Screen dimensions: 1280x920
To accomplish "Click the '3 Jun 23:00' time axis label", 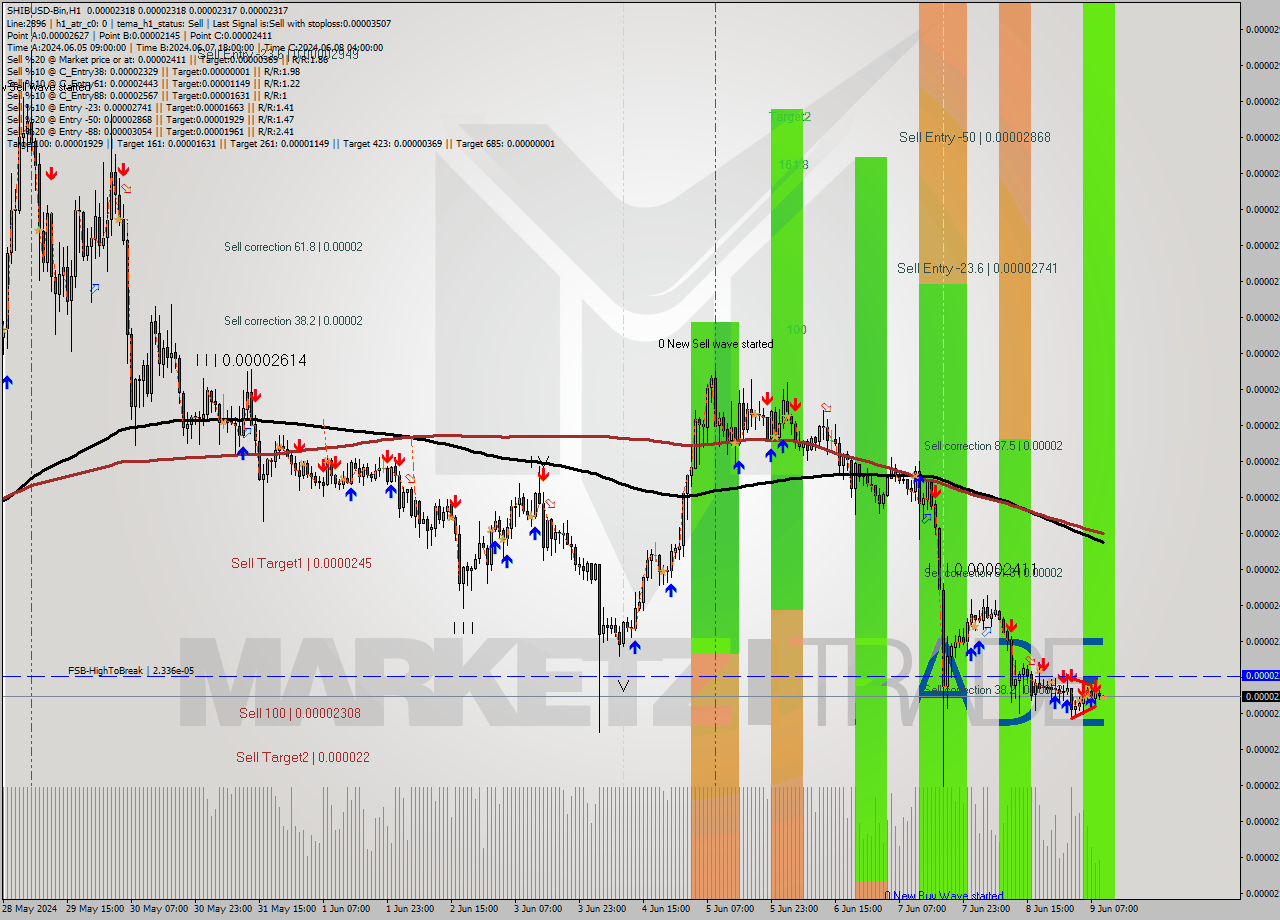I will [603, 909].
